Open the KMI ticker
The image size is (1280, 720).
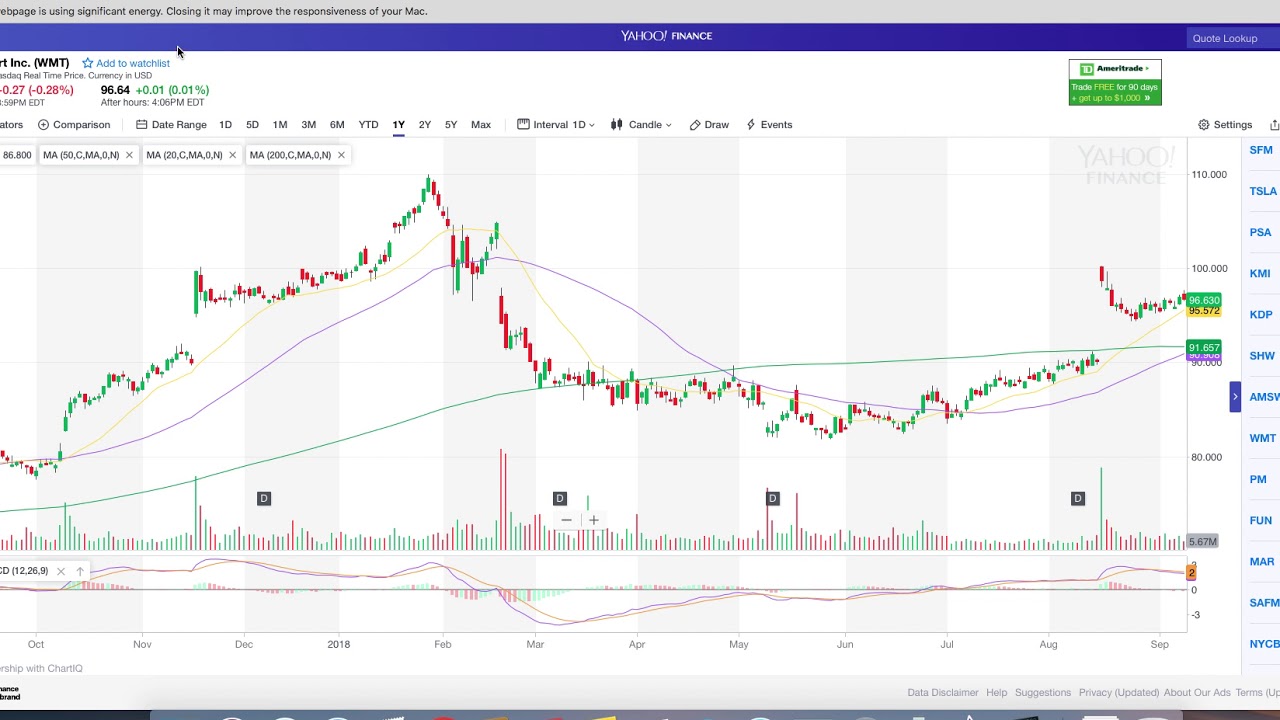[x=1260, y=273]
